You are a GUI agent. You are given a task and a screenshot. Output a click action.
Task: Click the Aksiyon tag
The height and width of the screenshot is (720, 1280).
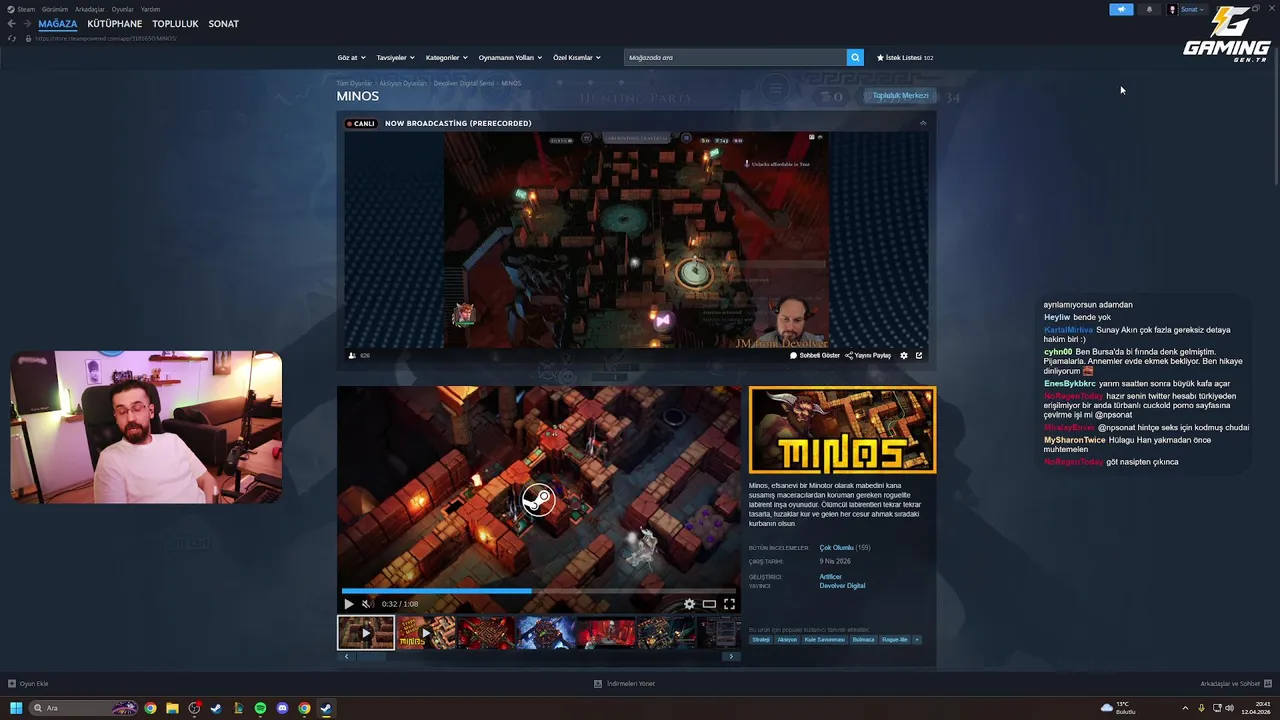[x=787, y=640]
